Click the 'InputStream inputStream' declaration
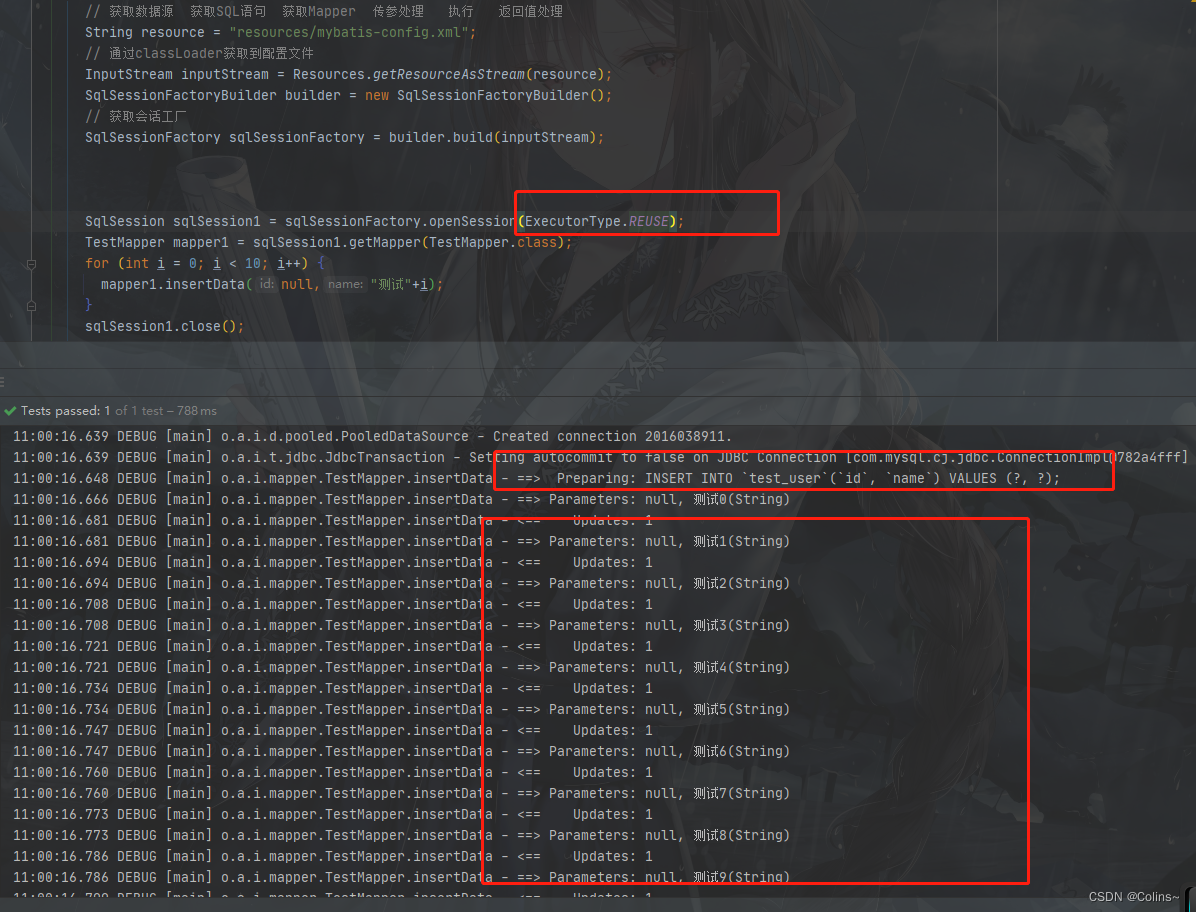The image size is (1196, 912). (176, 74)
